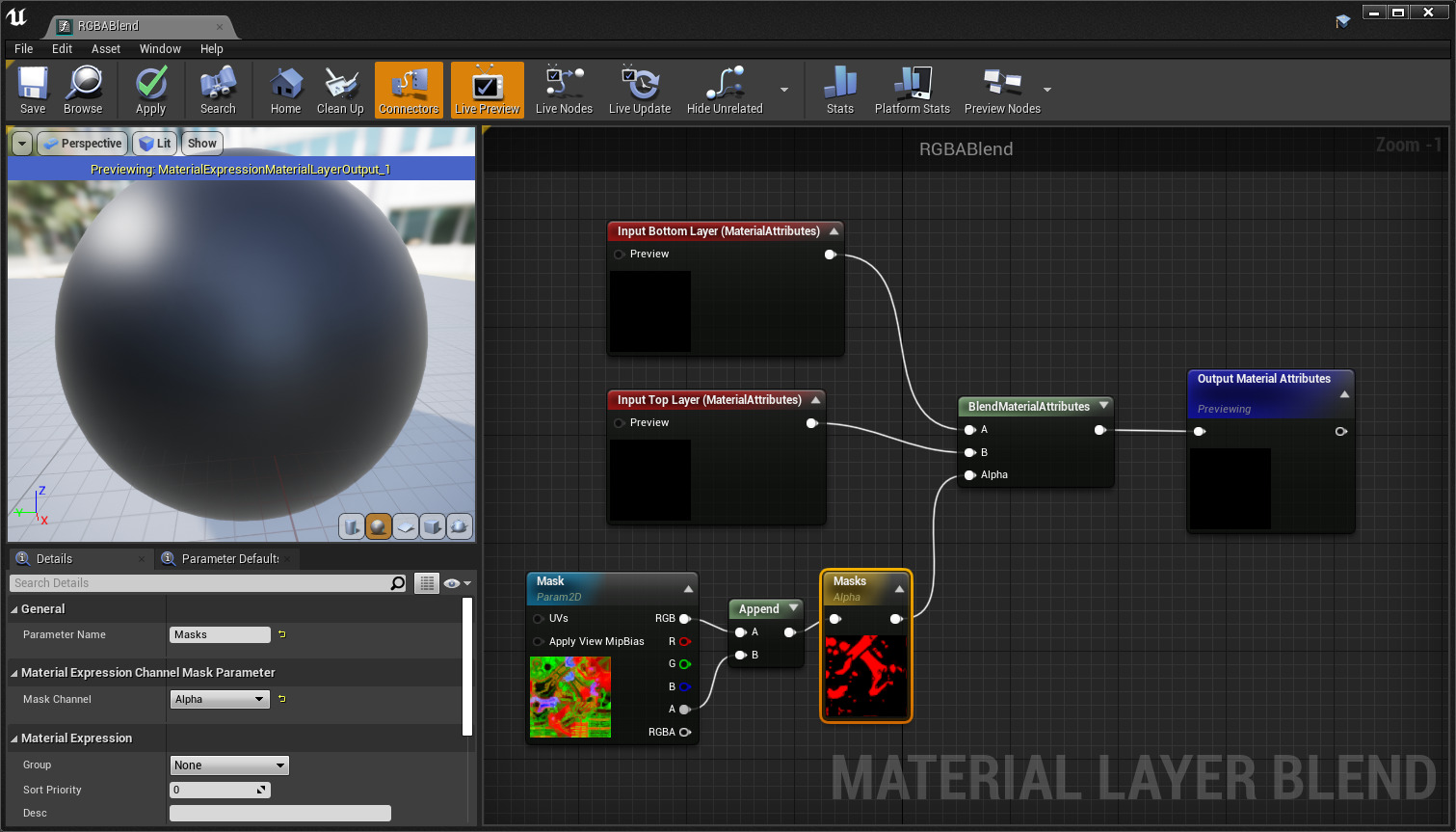Open the Group dropdown set to None
The width and height of the screenshot is (1456, 832).
coord(229,765)
